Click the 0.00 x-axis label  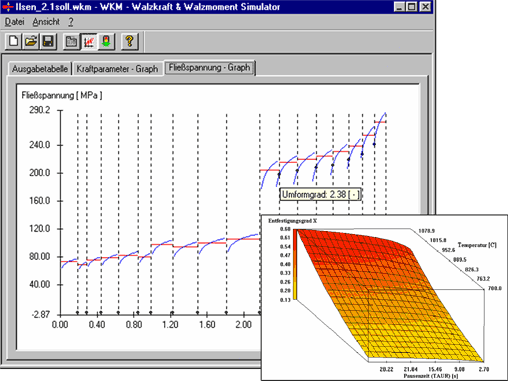pyautogui.click(x=60, y=325)
